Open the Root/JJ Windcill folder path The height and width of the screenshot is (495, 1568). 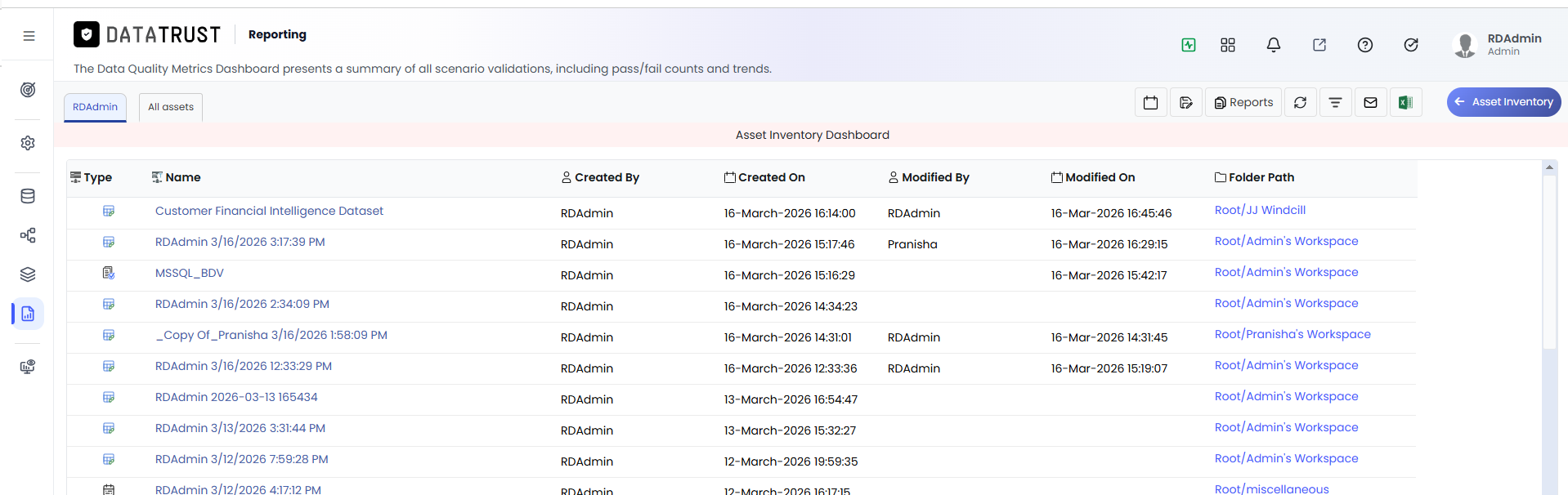click(x=1260, y=210)
